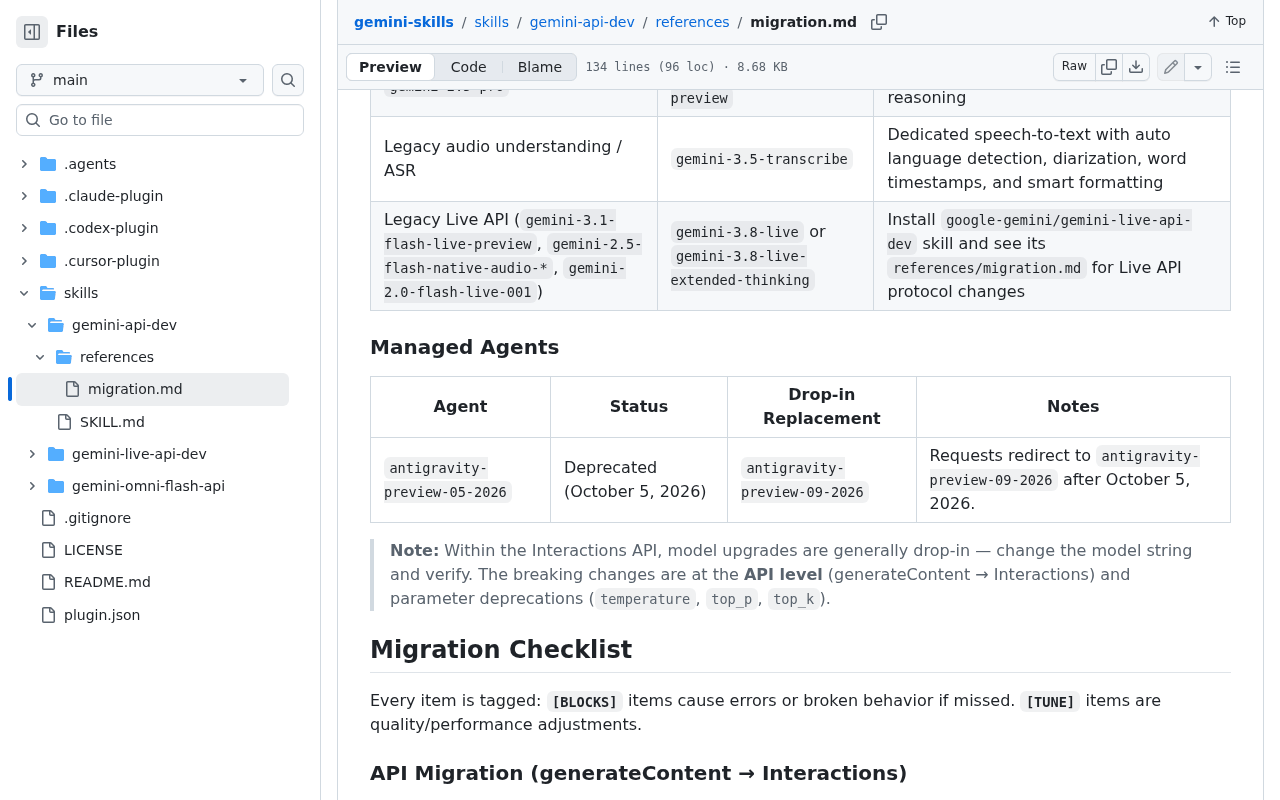1280x800 pixels.
Task: Switch to the Preview tab
Action: tap(390, 67)
